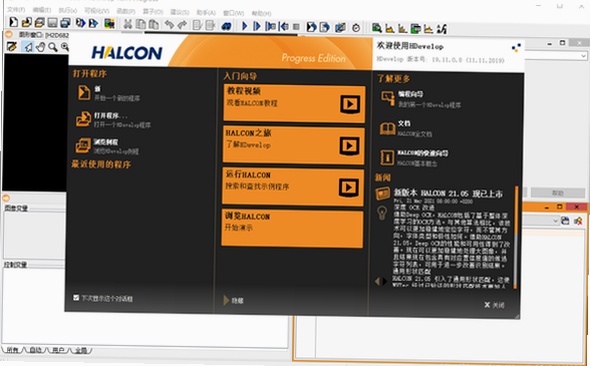Image resolution: width=590 pixels, height=366 pixels.
Task: Open the 教程视频 tutorial videos card
Action: point(294,103)
